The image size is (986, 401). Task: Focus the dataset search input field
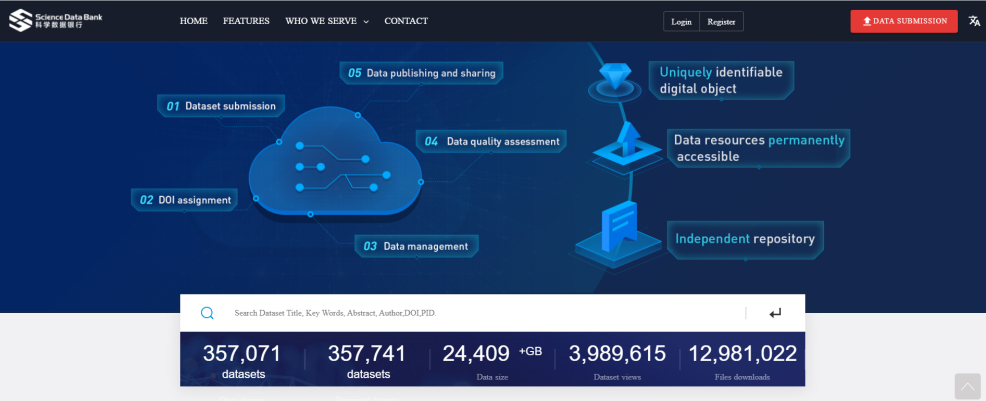pyautogui.click(x=480, y=313)
